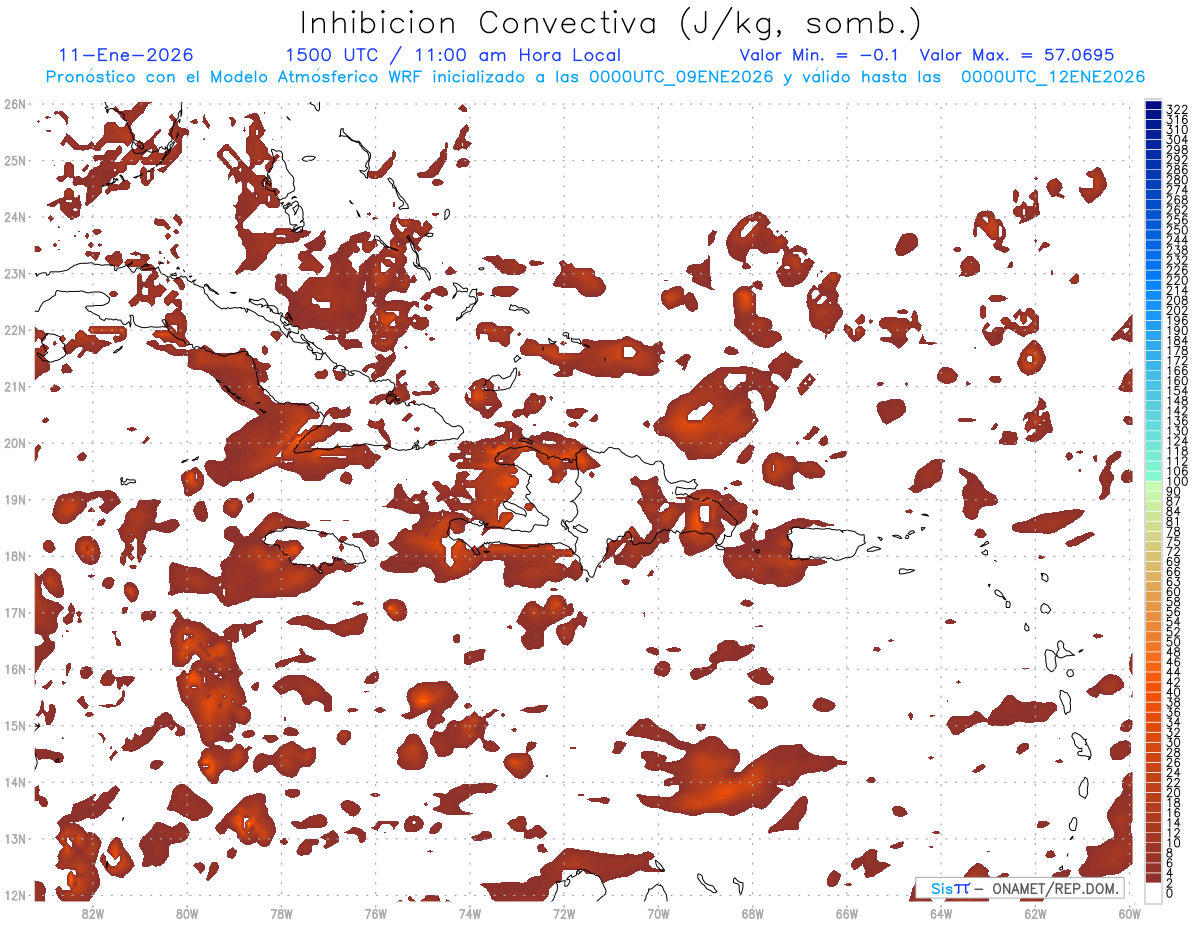Screen dimensions: 1200x927
Task: Click the '15N' latitude label
Action: pos(15,726)
